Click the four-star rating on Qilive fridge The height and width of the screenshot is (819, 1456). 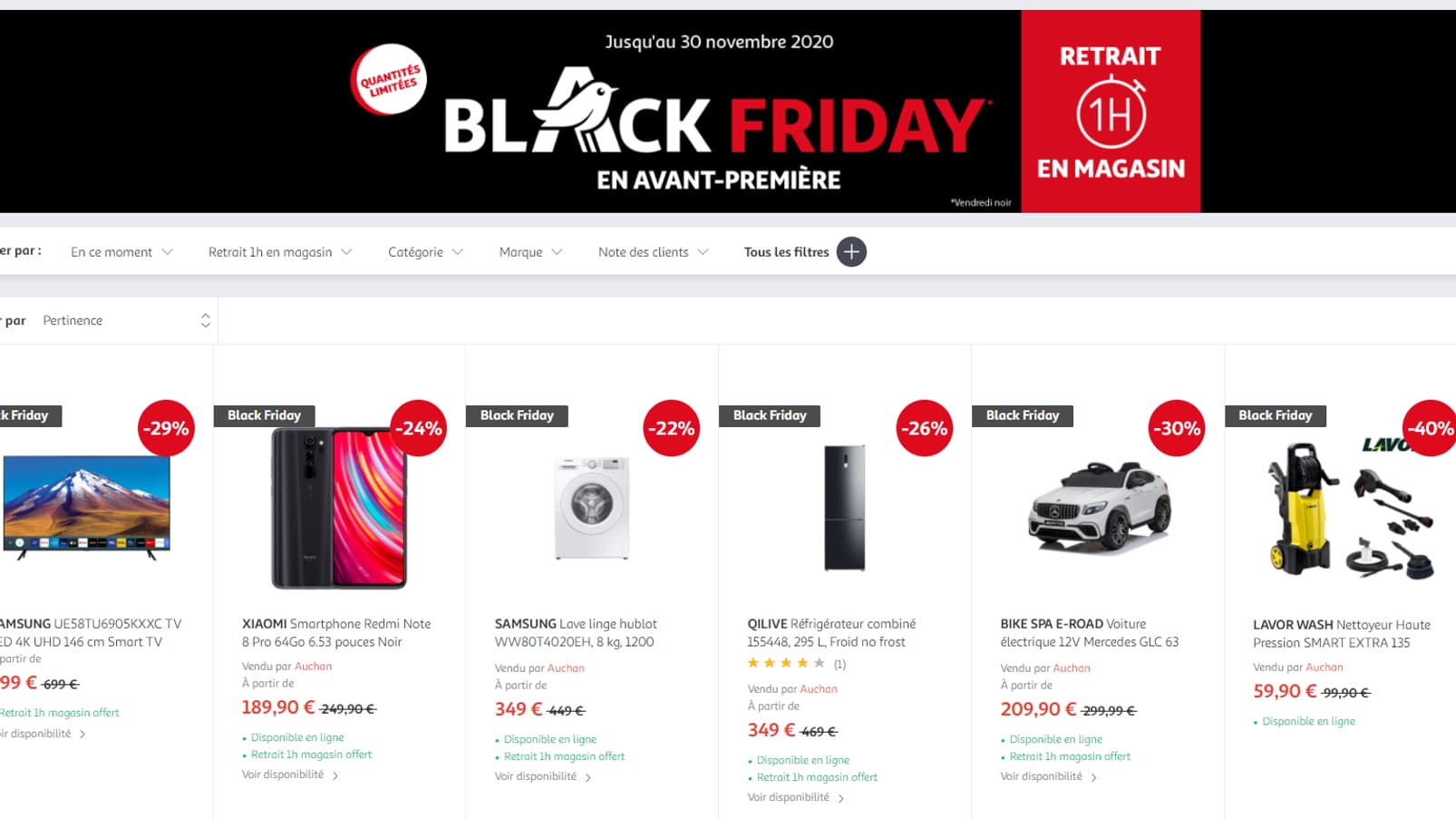pyautogui.click(x=786, y=664)
